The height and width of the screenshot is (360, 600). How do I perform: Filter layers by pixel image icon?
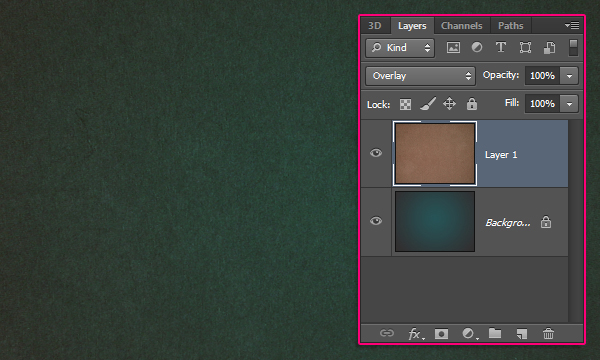point(453,48)
